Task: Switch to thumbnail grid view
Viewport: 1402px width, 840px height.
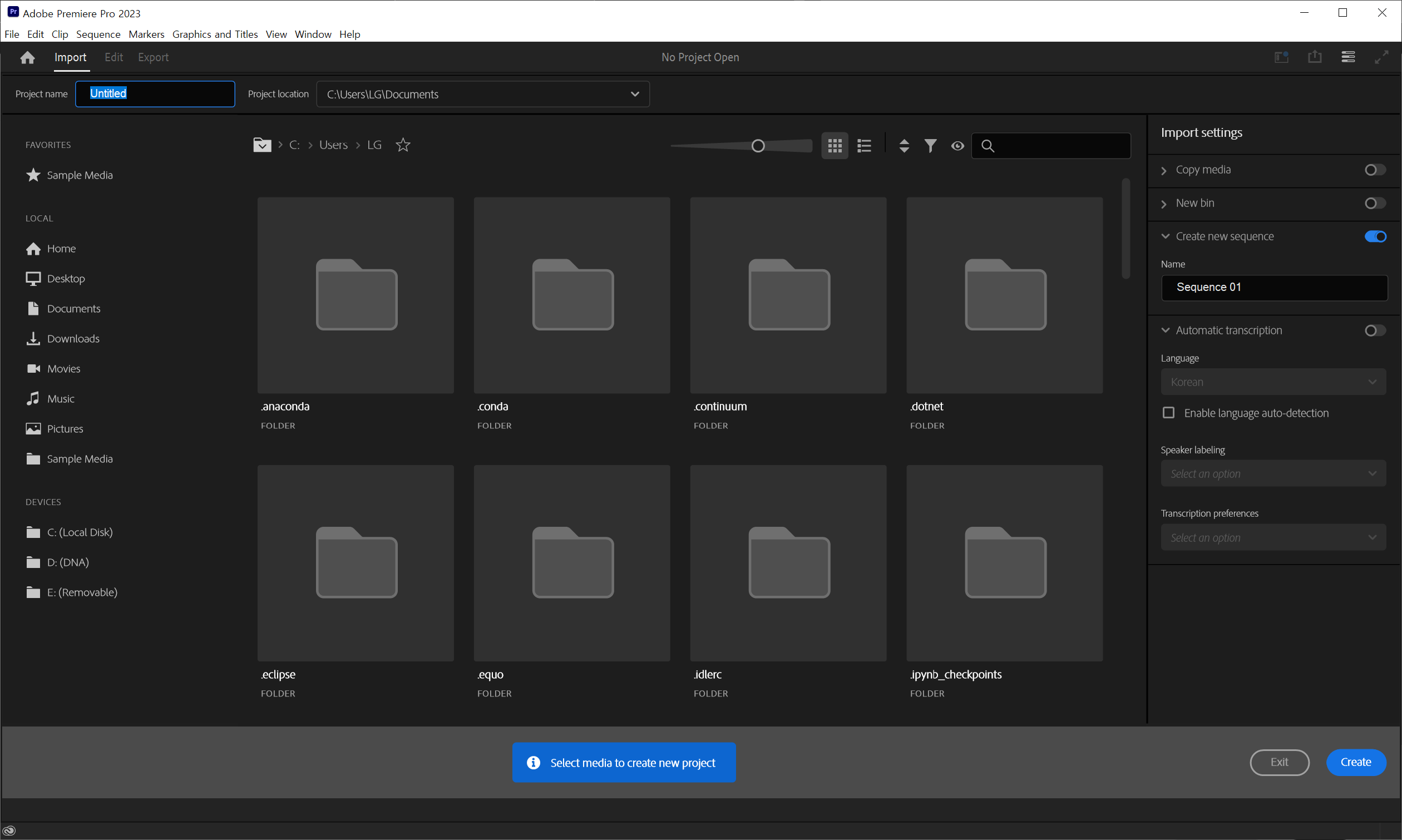Action: (835, 146)
